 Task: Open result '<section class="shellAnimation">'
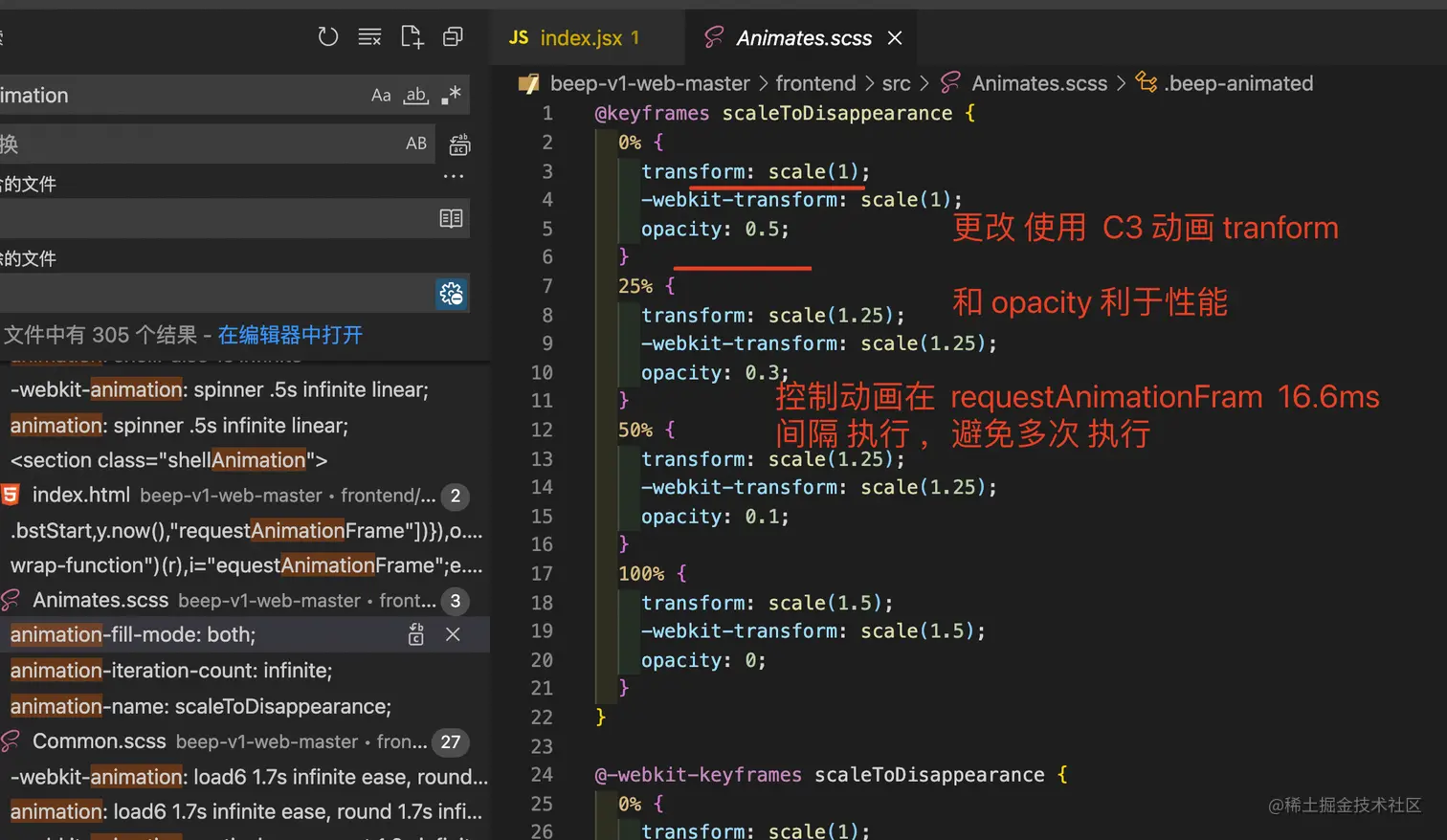point(168,460)
